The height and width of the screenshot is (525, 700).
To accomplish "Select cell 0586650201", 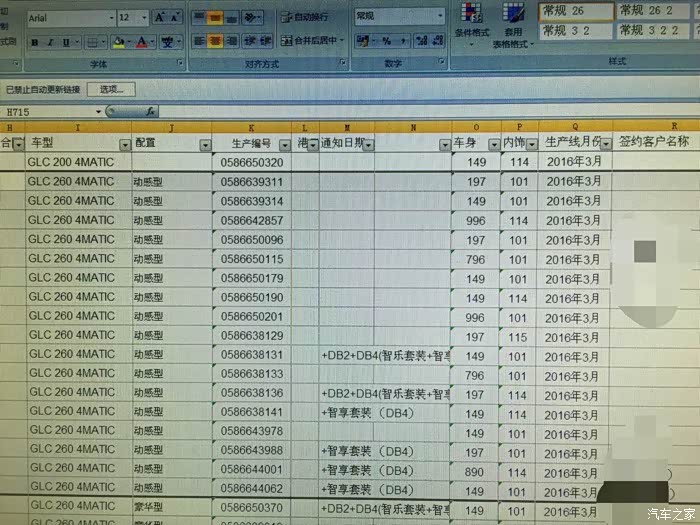I will pos(252,317).
